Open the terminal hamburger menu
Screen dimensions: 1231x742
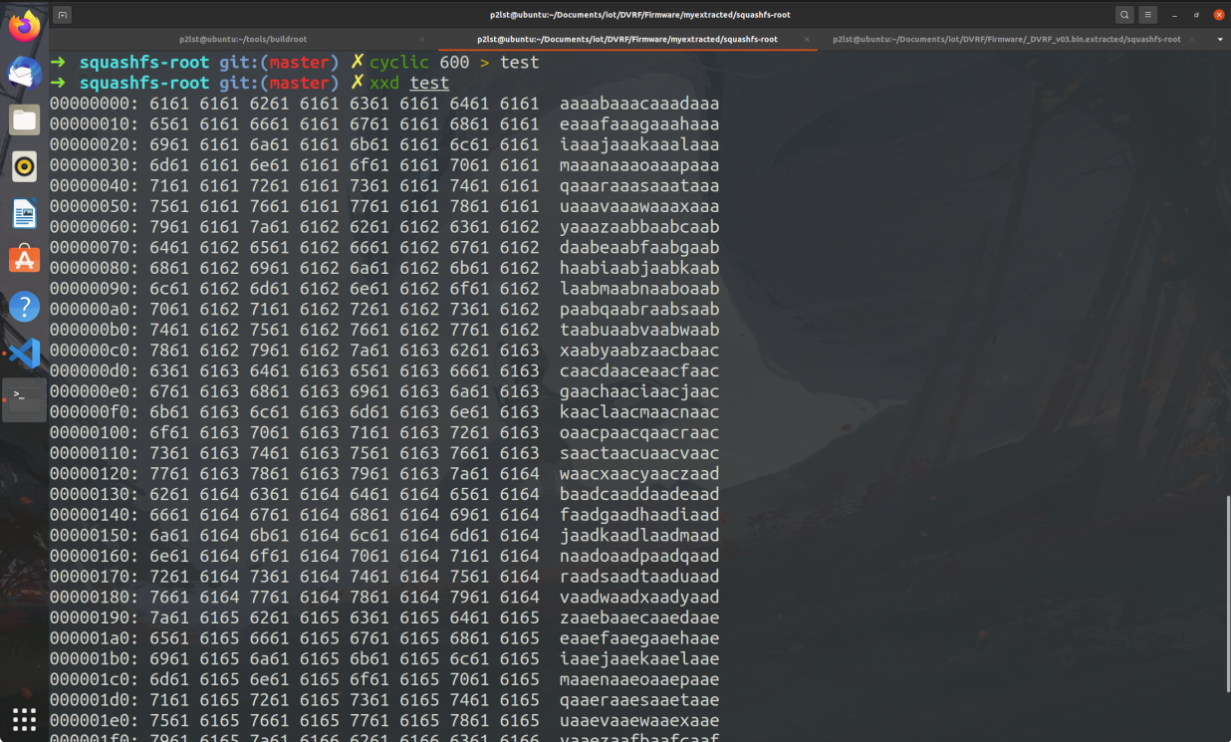(1148, 15)
